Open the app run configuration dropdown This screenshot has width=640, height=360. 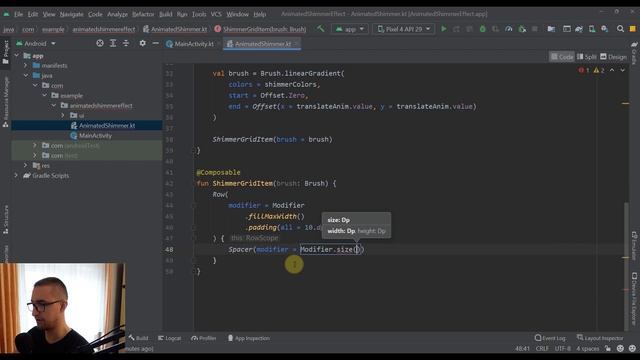coord(350,29)
